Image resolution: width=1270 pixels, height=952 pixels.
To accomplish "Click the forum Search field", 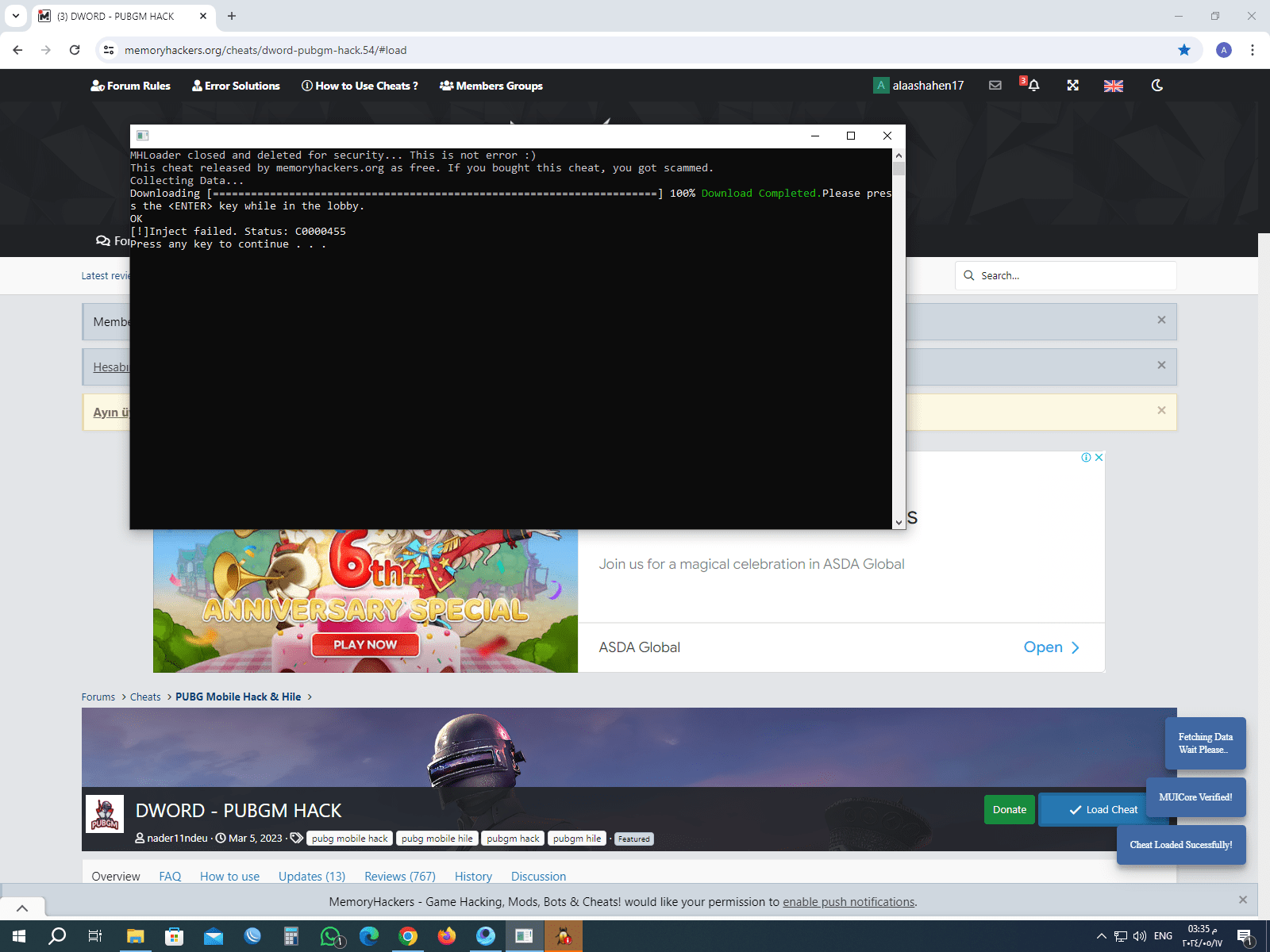I will click(1065, 275).
